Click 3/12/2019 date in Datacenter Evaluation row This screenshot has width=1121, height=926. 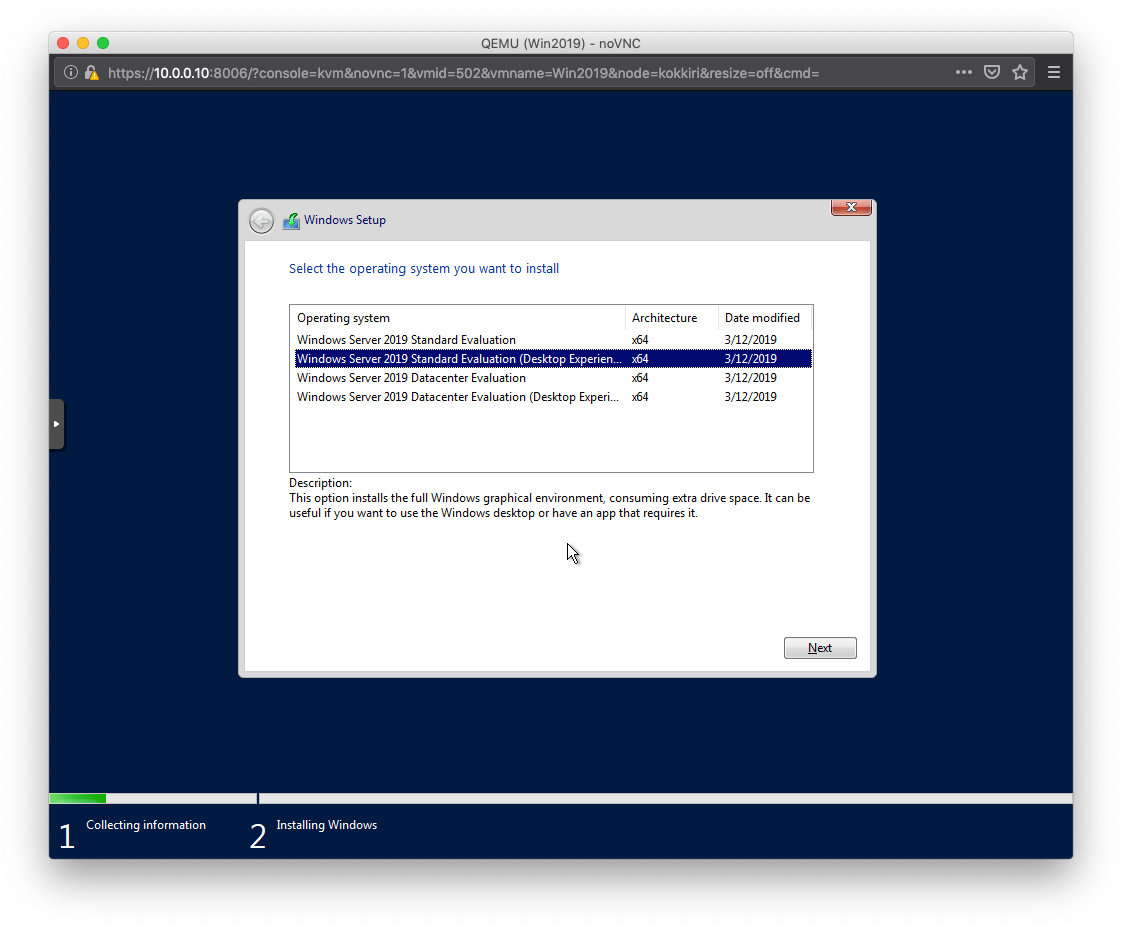750,378
